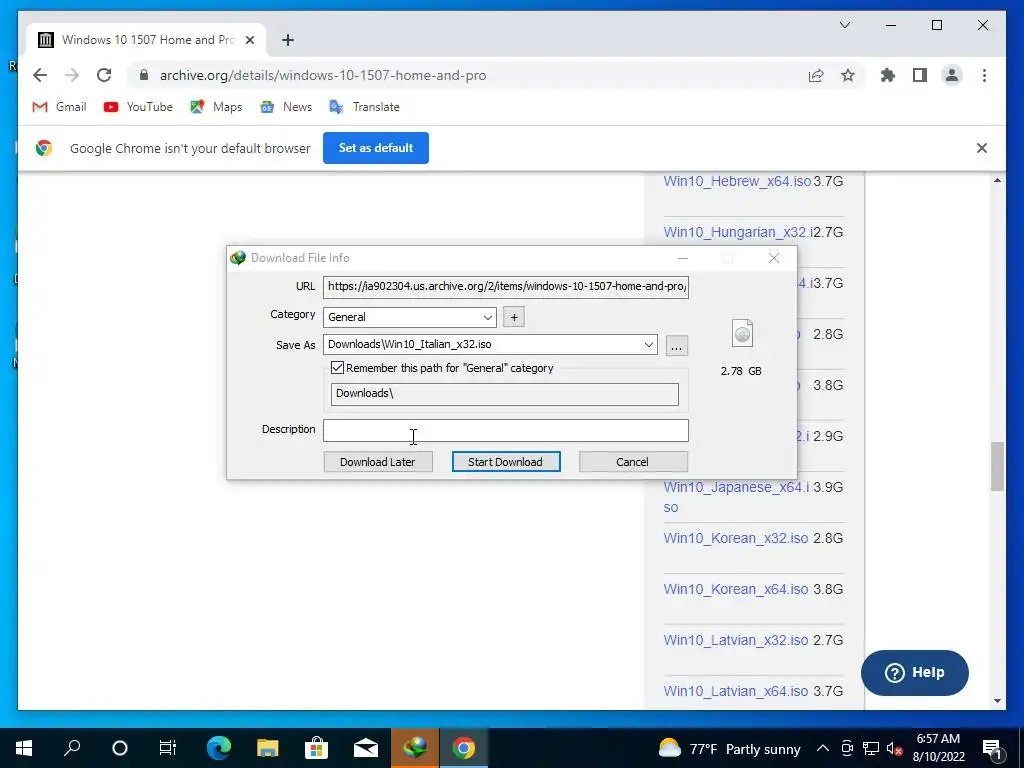Open the Windows Start menu
The width and height of the screenshot is (1024, 768).
pos(24,748)
